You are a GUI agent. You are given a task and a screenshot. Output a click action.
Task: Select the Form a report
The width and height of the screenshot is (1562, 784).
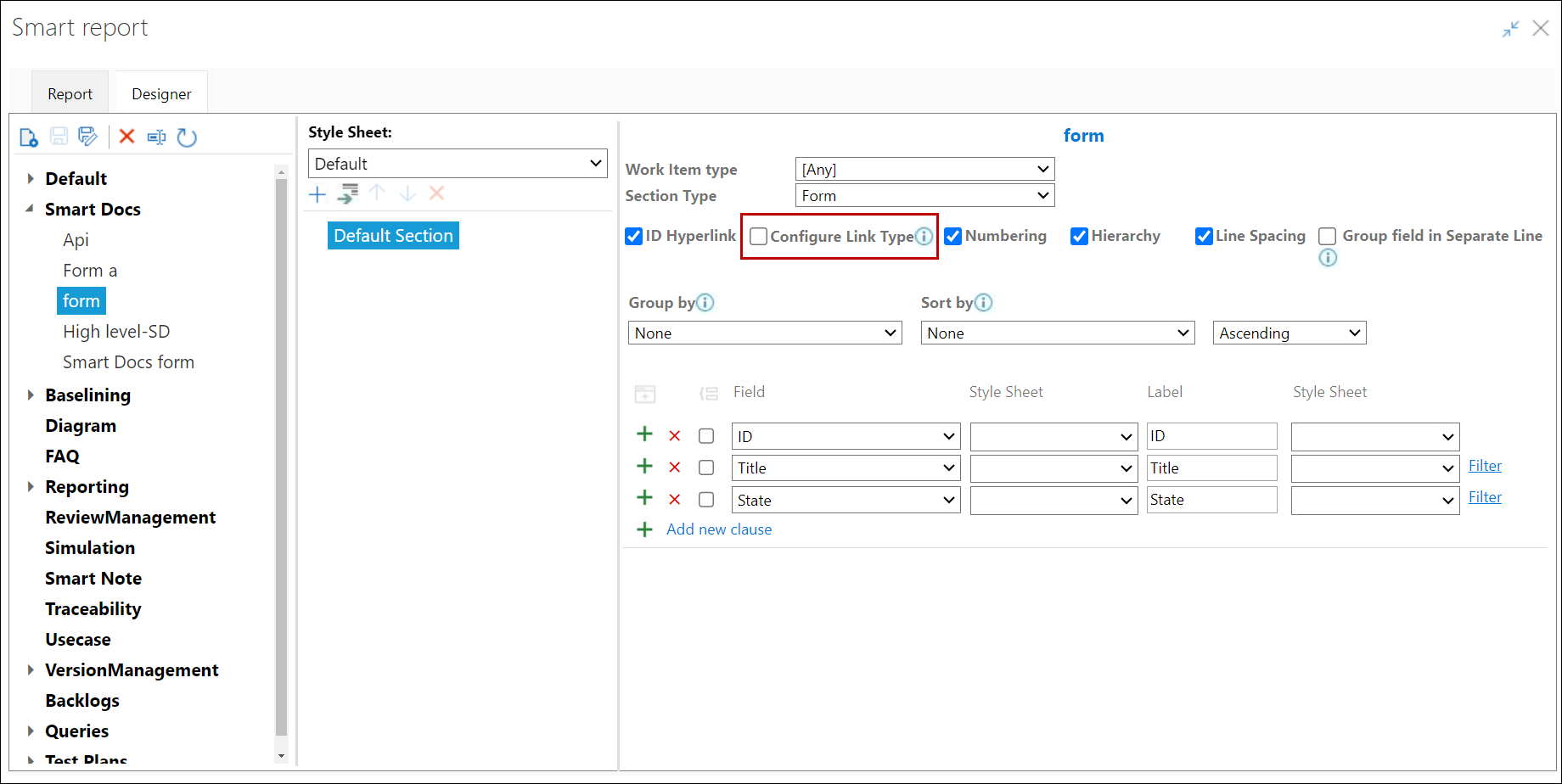coord(90,271)
